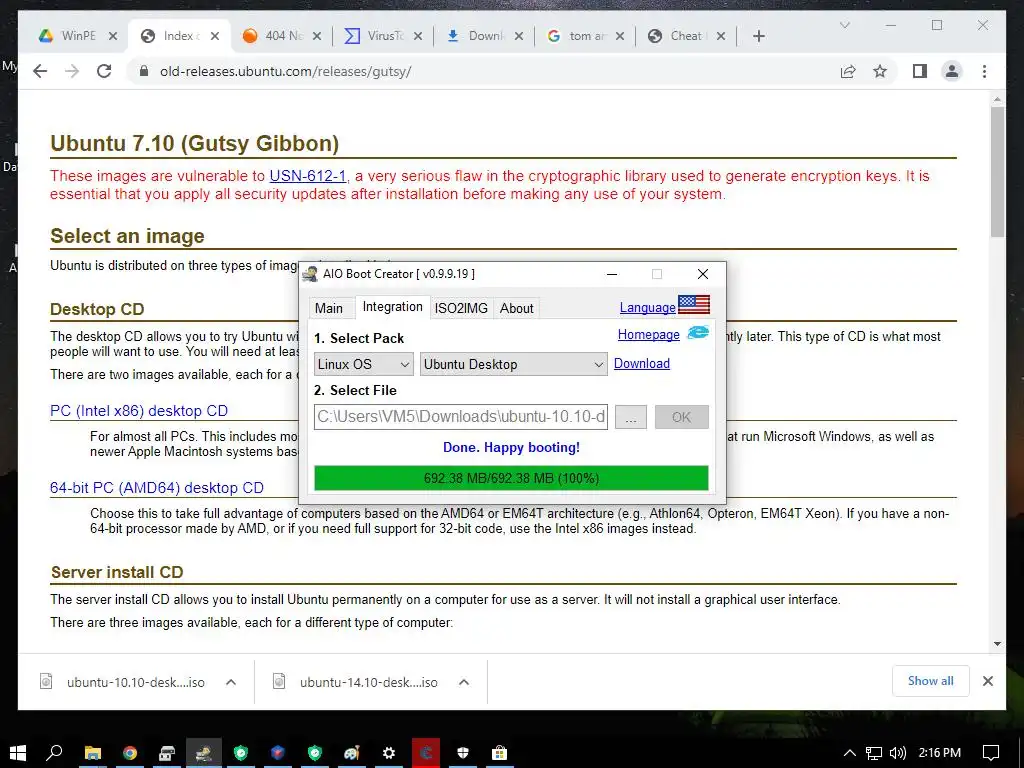The width and height of the screenshot is (1024, 768).
Task: Click the page vertical scrollbar thumb
Action: pos(997,171)
